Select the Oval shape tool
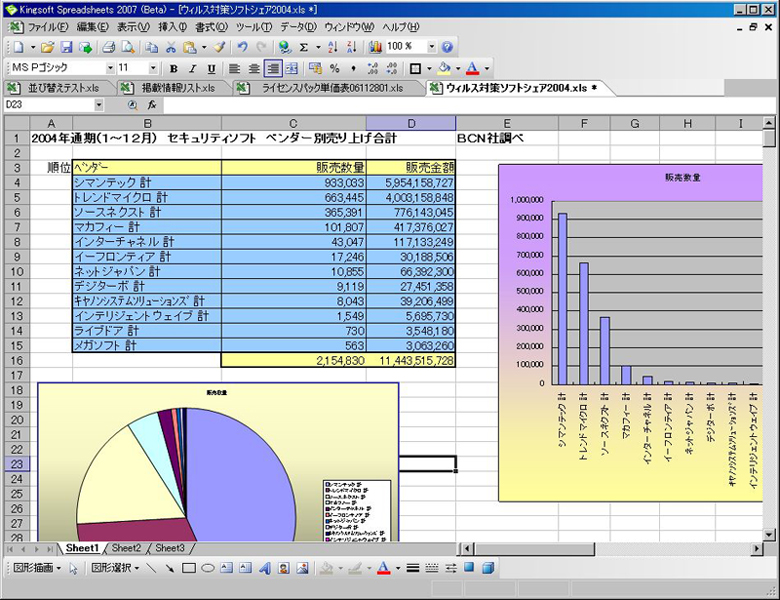Screen dimensions: 780x600 point(207,568)
